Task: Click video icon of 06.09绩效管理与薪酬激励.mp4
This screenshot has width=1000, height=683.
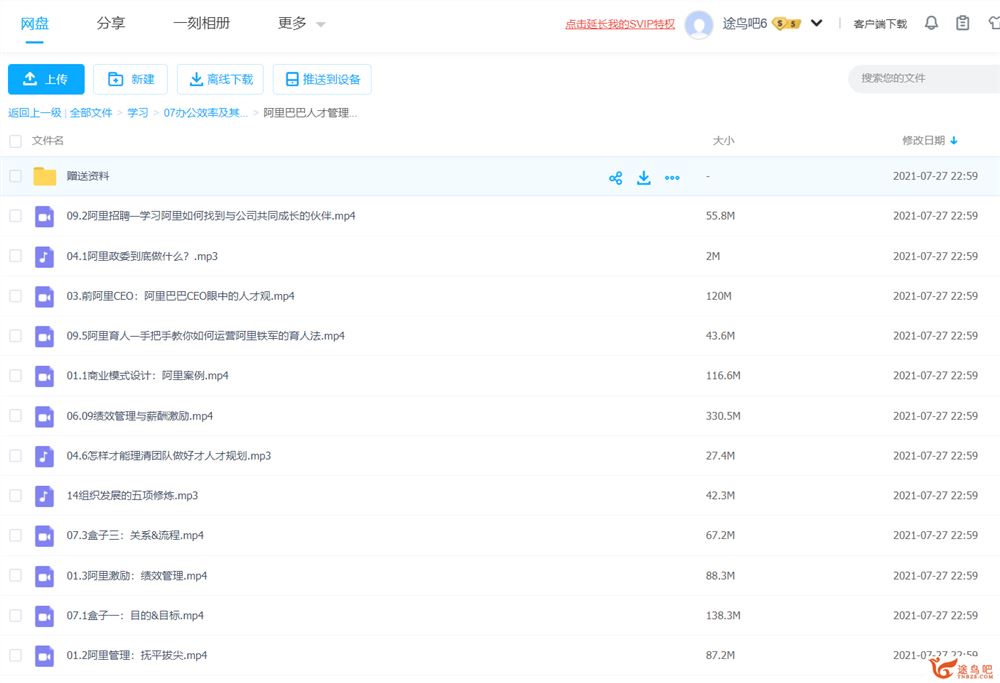Action: 44,416
